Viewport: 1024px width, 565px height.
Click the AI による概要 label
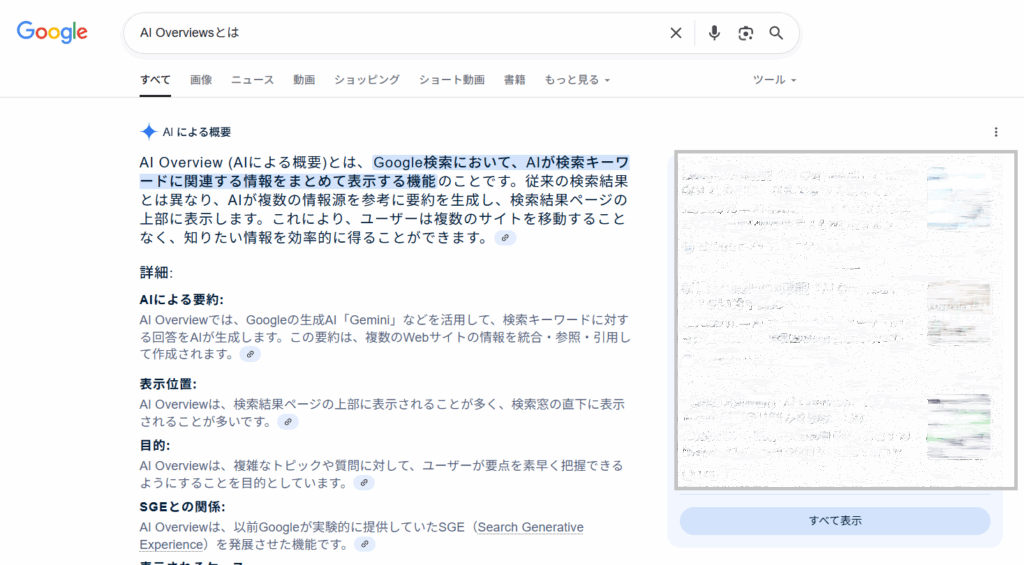pos(197,132)
